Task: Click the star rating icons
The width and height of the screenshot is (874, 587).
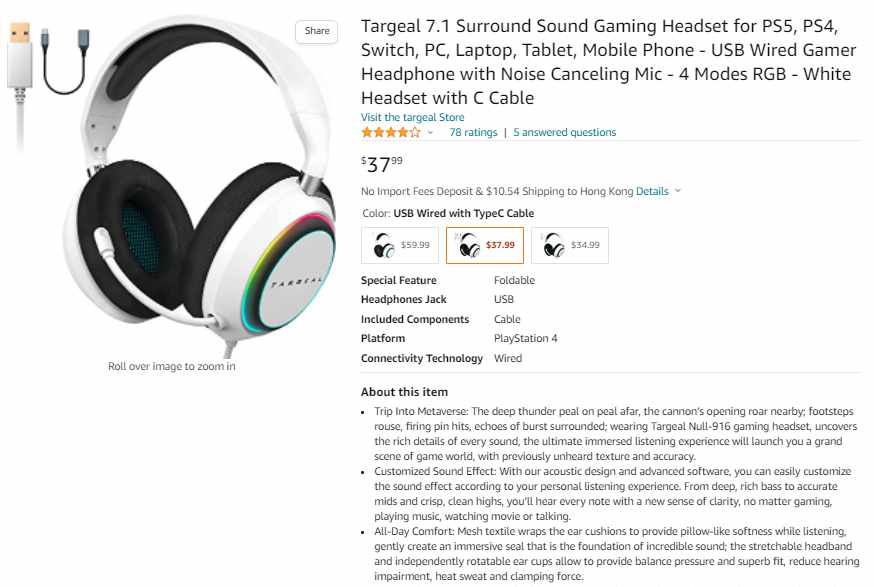Action: 390,133
